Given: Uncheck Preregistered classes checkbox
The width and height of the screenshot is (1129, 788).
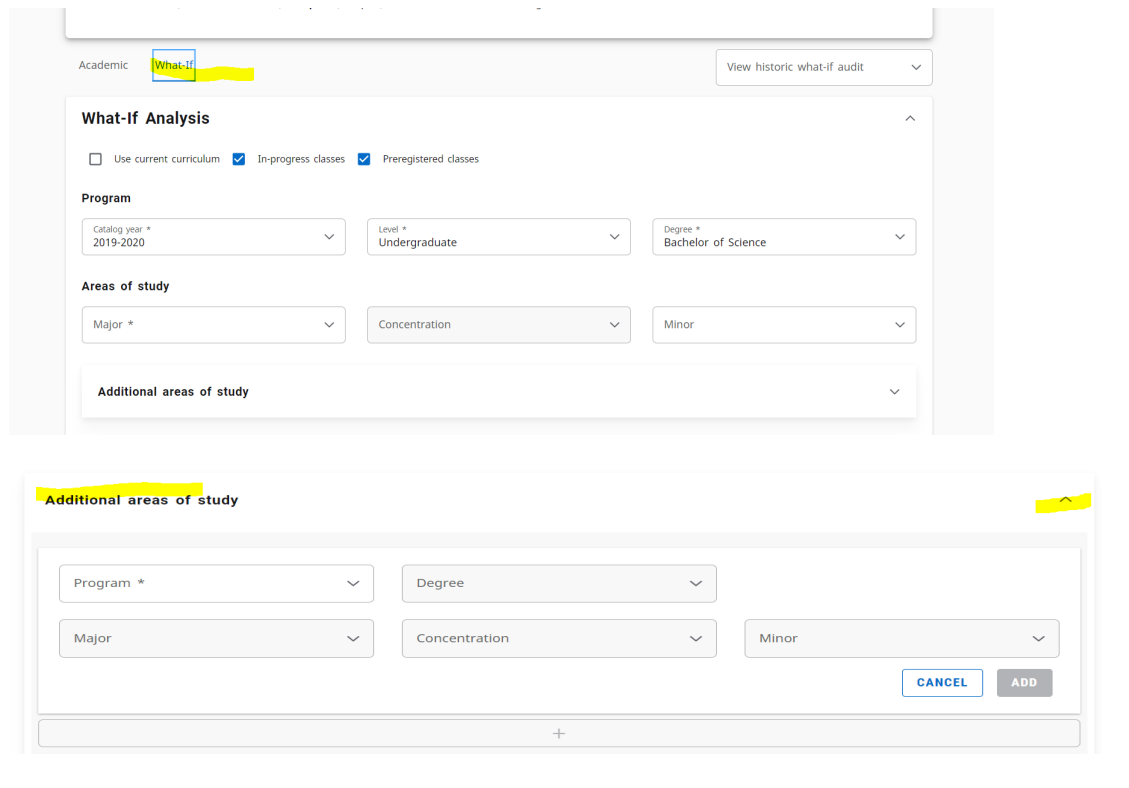Looking at the screenshot, I should (x=364, y=159).
